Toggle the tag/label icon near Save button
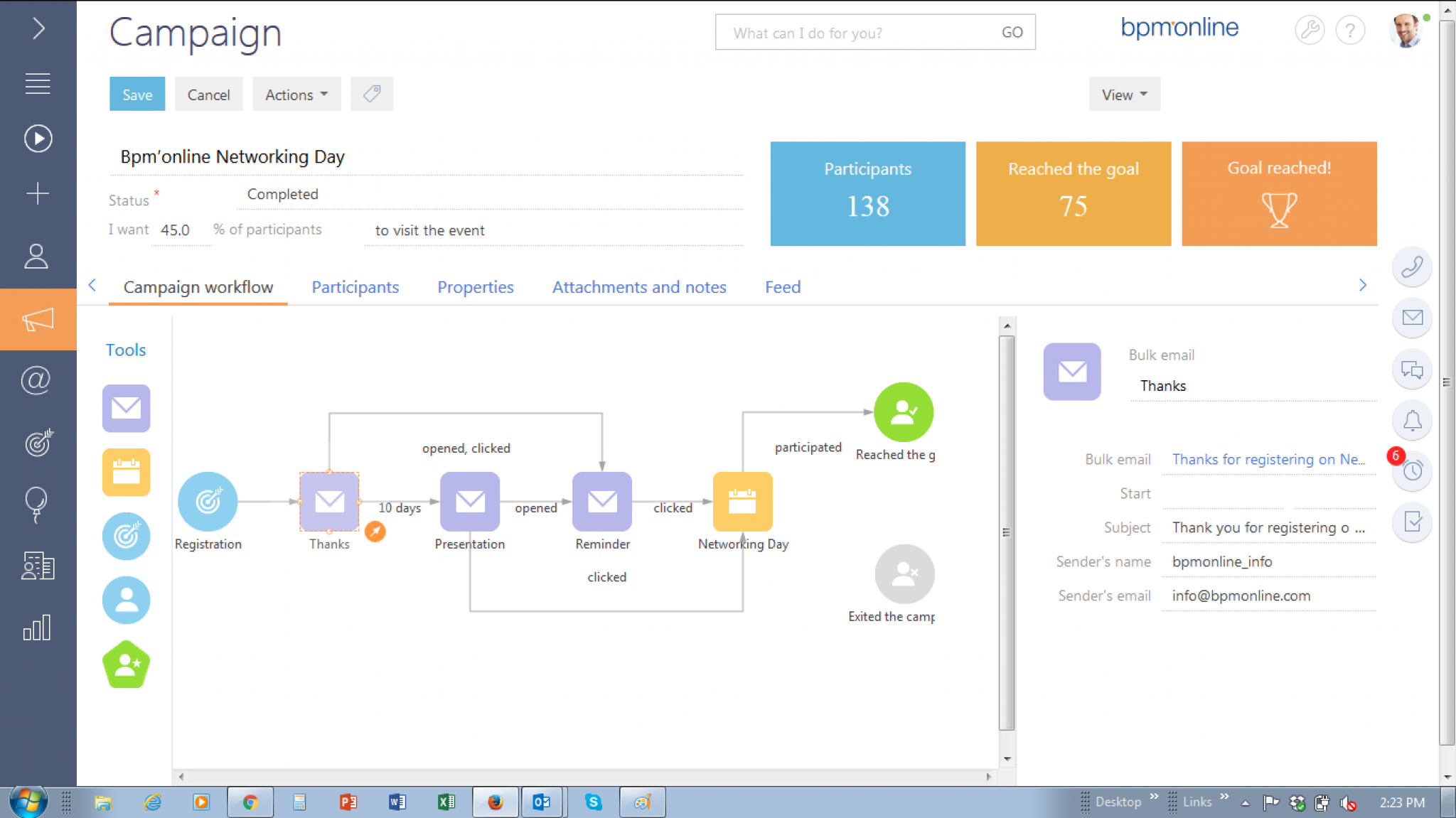 click(371, 94)
